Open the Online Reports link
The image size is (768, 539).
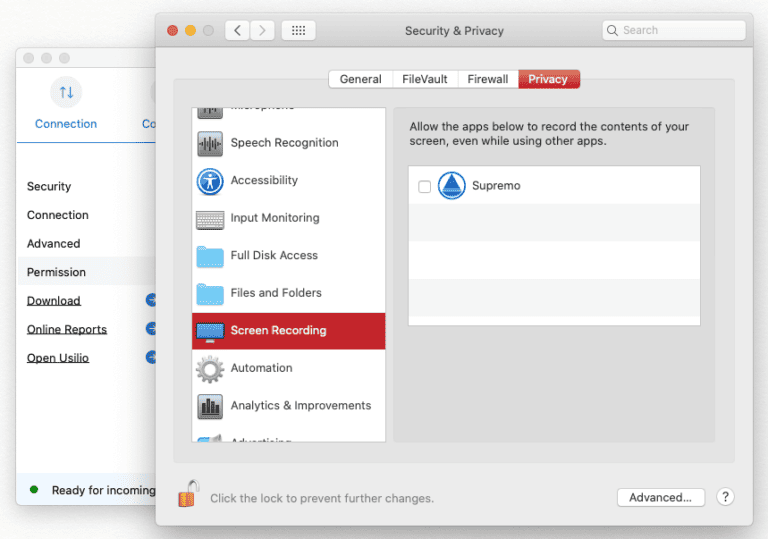pos(67,329)
